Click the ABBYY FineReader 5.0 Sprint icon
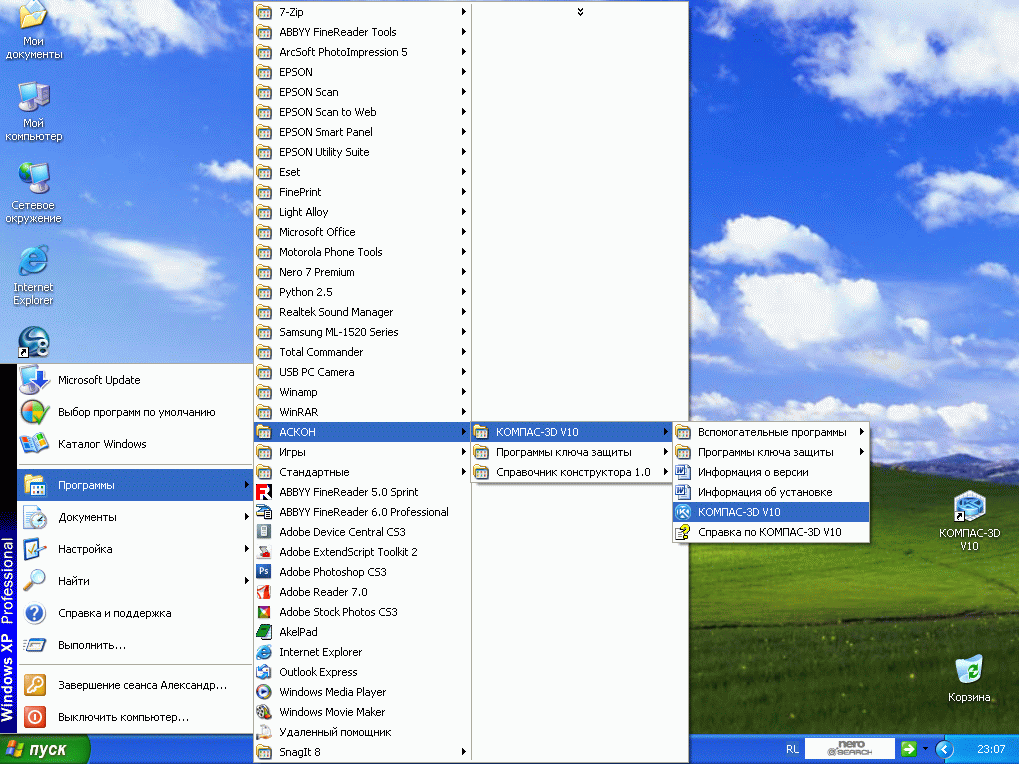 coord(264,492)
